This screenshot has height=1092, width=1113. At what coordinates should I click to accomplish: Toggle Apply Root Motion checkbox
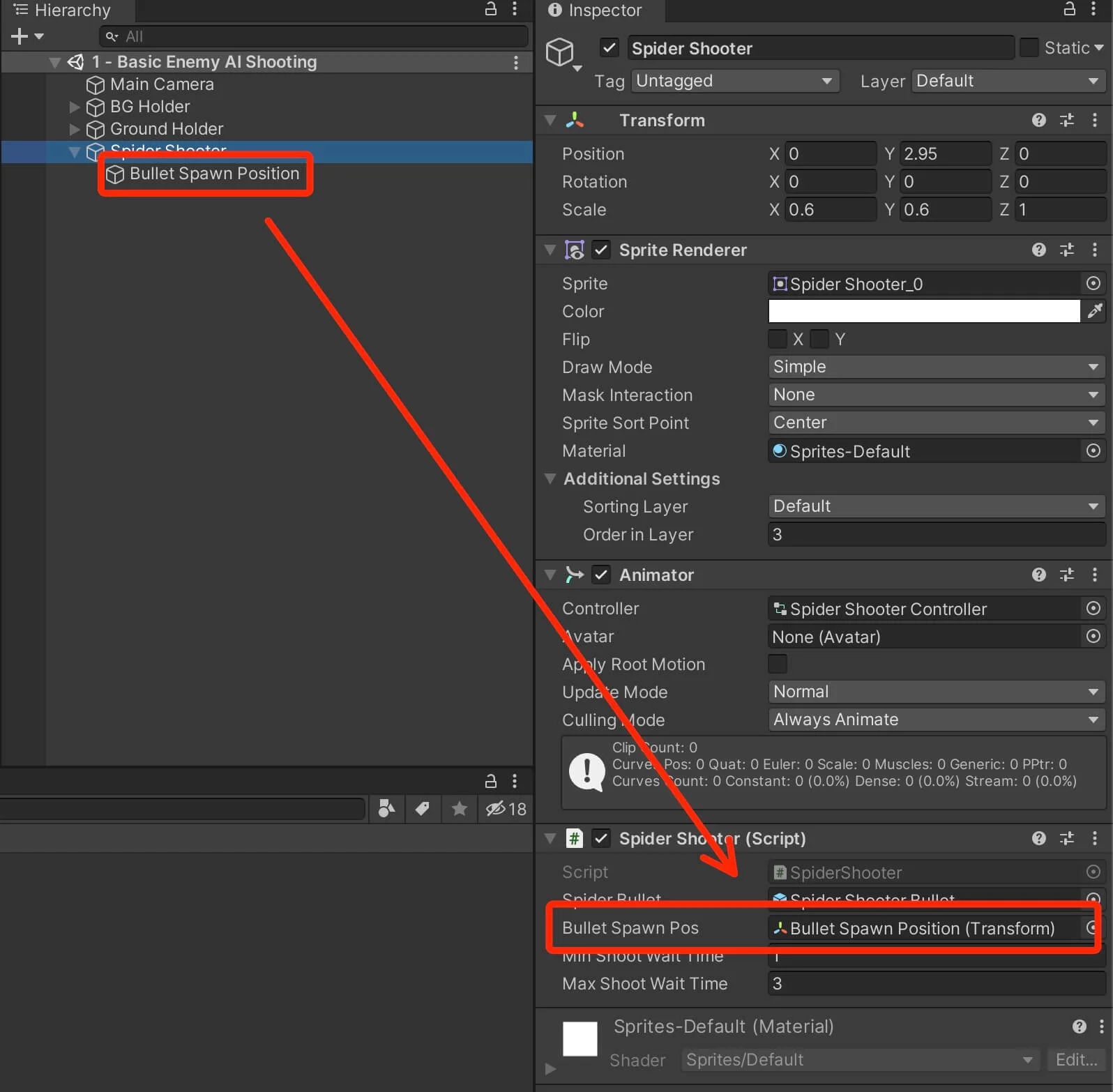778,664
